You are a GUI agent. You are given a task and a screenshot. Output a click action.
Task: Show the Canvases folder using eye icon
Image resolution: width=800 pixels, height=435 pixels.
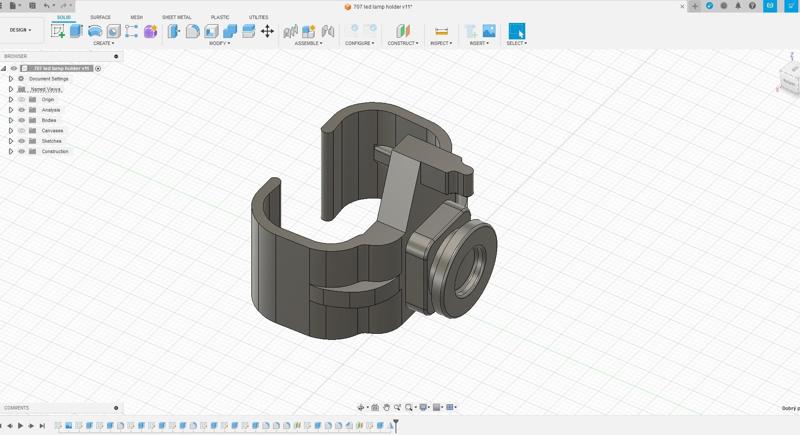click(21, 131)
